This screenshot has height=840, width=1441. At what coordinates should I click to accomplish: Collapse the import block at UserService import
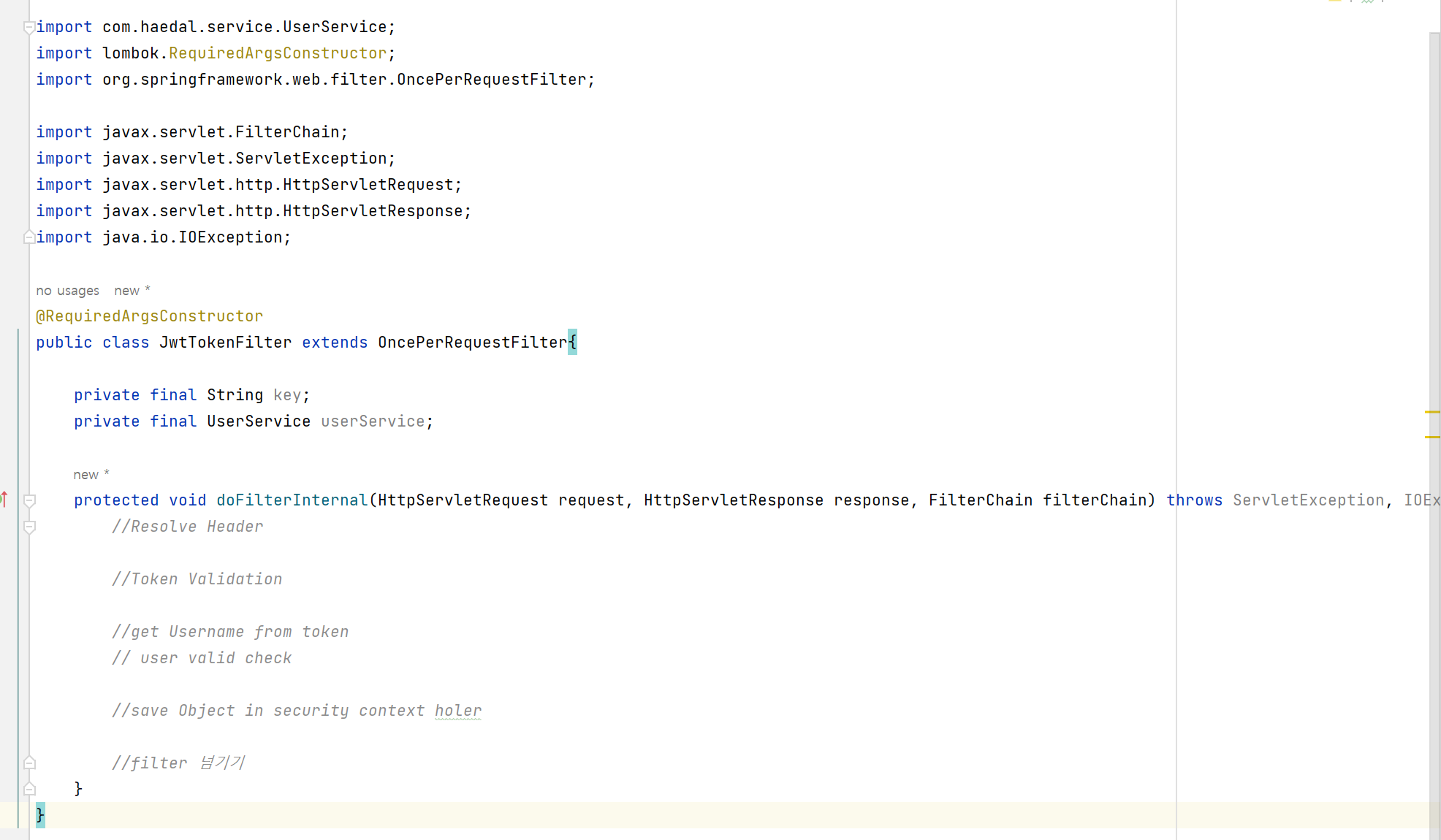click(x=29, y=28)
